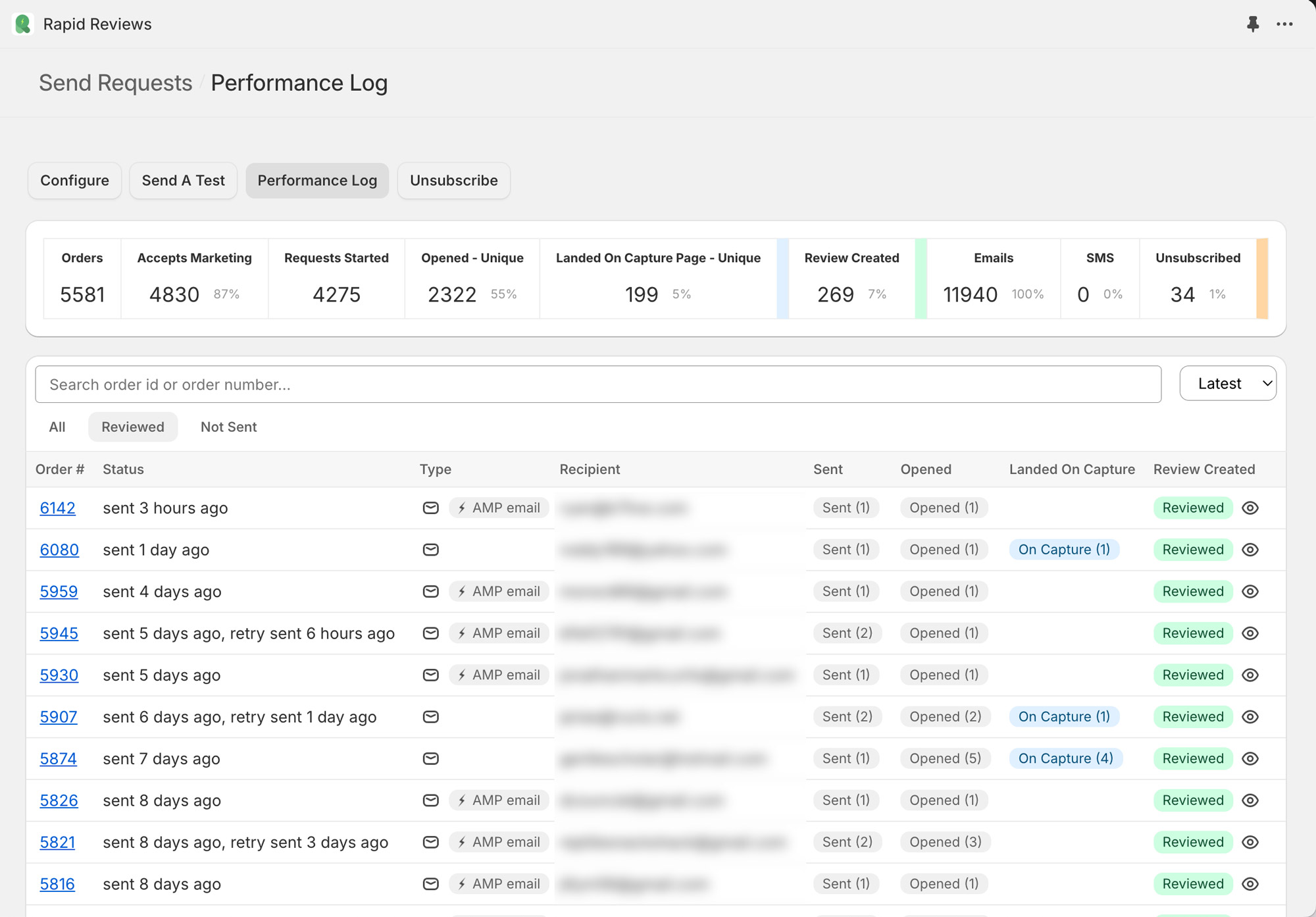Image resolution: width=1316 pixels, height=917 pixels.
Task: Click the pin icon in header
Action: [x=1252, y=24]
